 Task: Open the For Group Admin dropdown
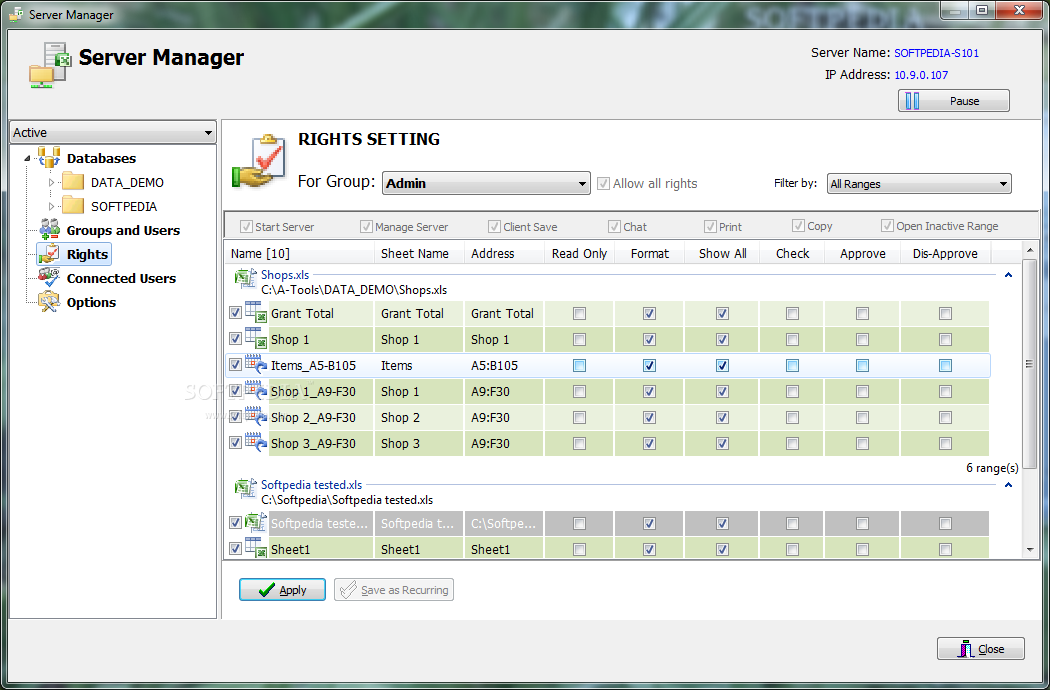[486, 184]
